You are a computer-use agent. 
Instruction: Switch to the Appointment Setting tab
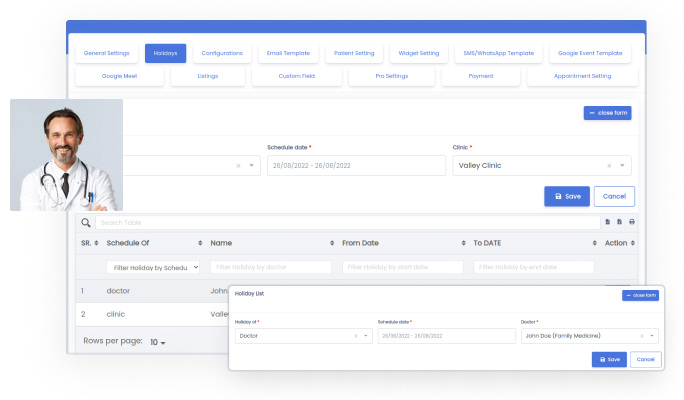point(582,76)
